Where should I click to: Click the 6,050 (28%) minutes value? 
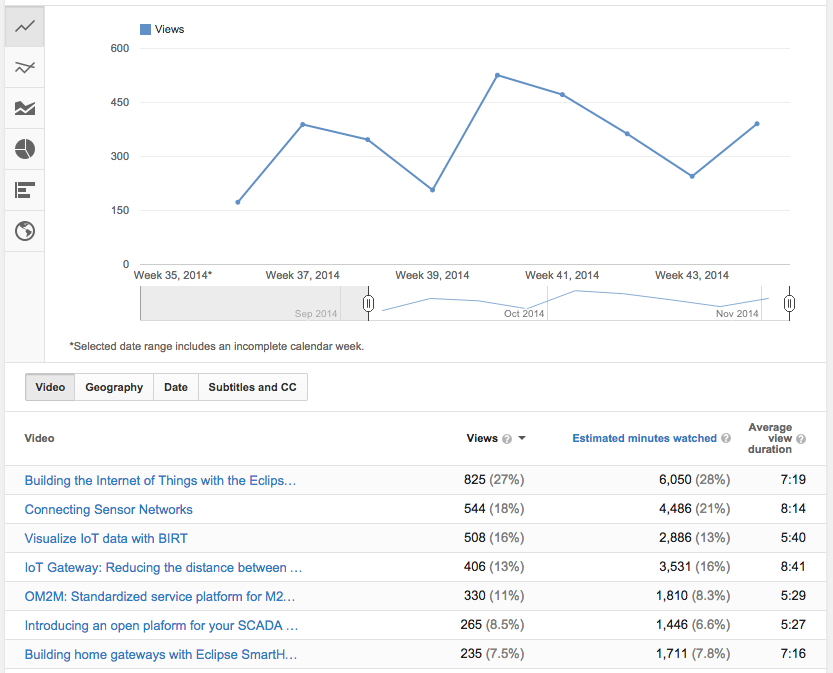click(694, 480)
